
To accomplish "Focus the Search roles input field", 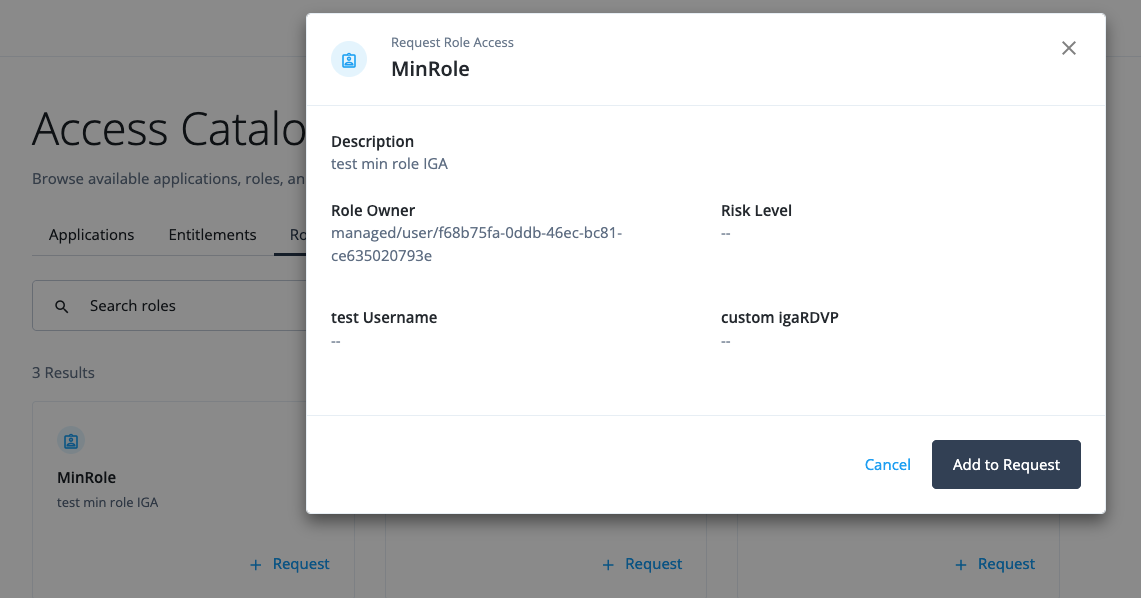I will click(x=190, y=306).
